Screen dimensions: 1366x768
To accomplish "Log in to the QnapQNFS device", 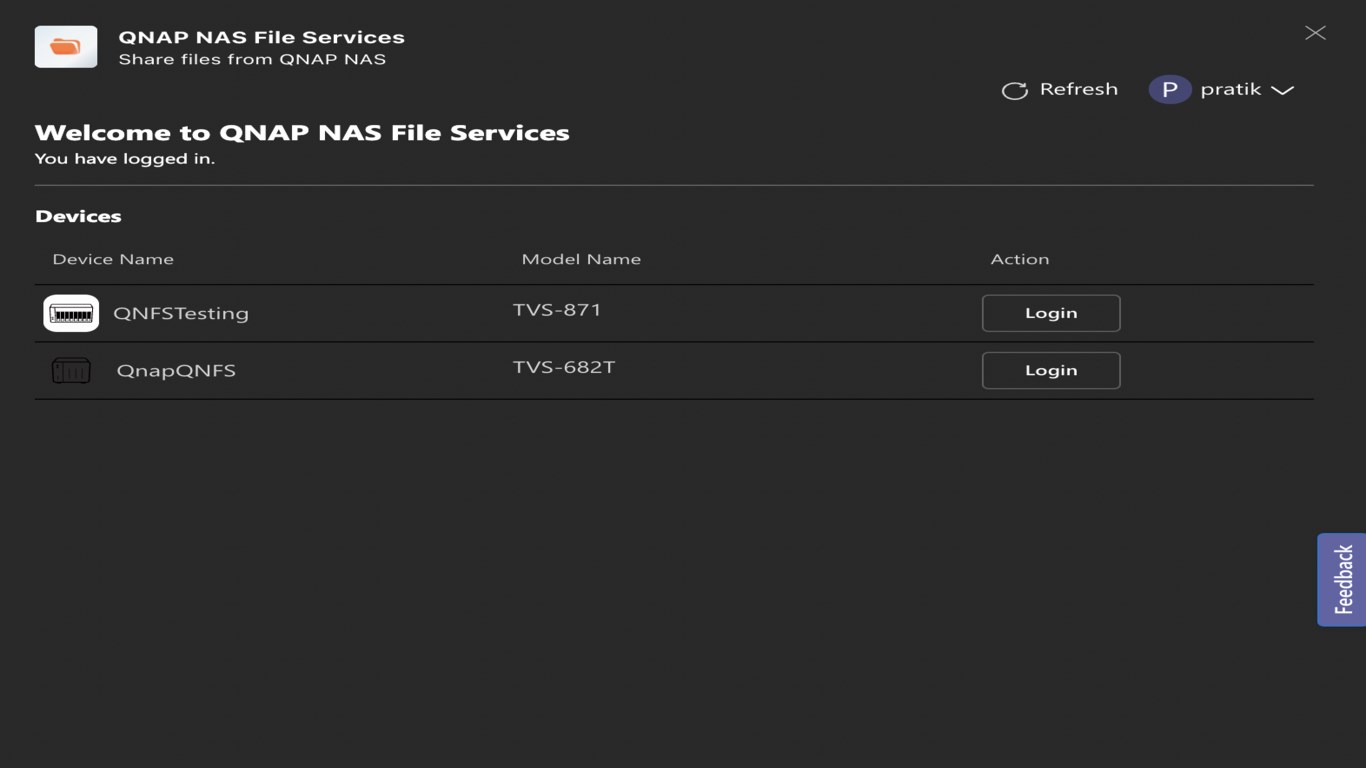I will [x=1050, y=370].
